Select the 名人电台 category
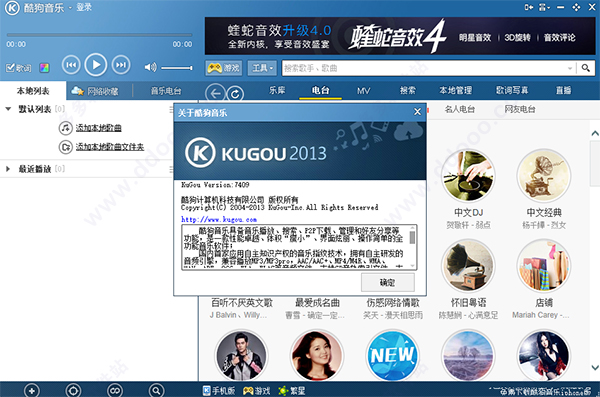Image resolution: width=600 pixels, height=397 pixels. pyautogui.click(x=459, y=109)
